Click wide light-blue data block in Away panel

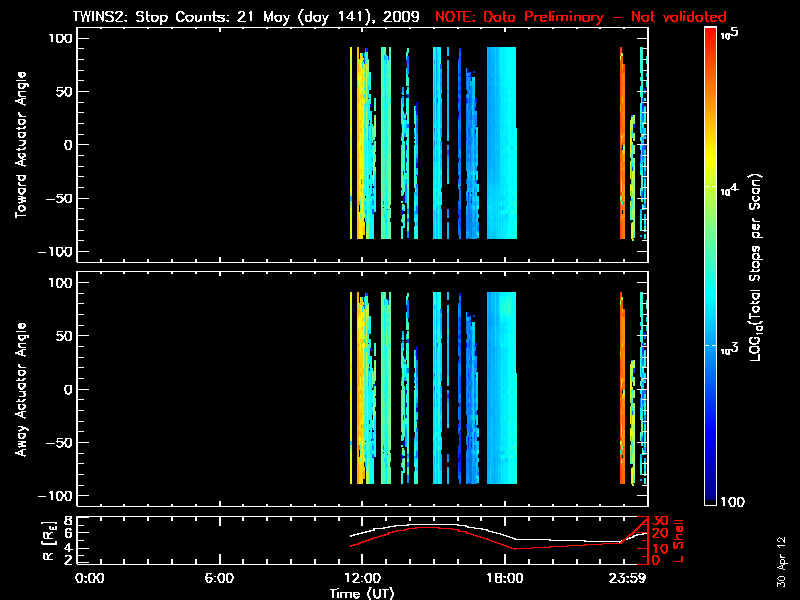[501, 390]
